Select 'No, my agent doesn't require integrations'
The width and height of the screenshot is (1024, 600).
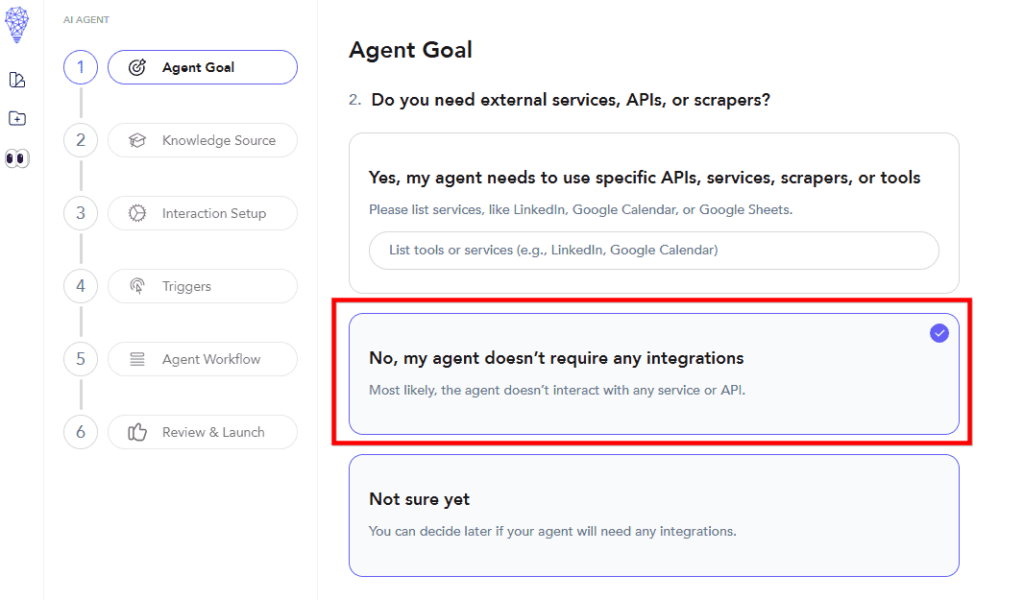coord(653,374)
